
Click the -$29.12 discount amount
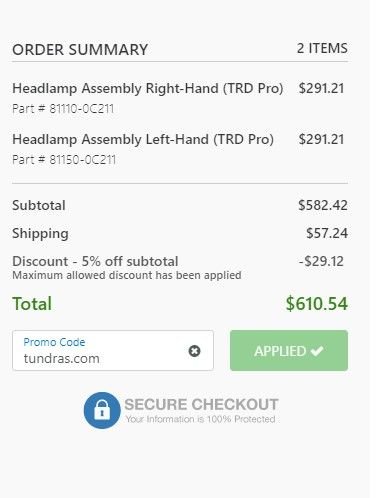coord(321,261)
